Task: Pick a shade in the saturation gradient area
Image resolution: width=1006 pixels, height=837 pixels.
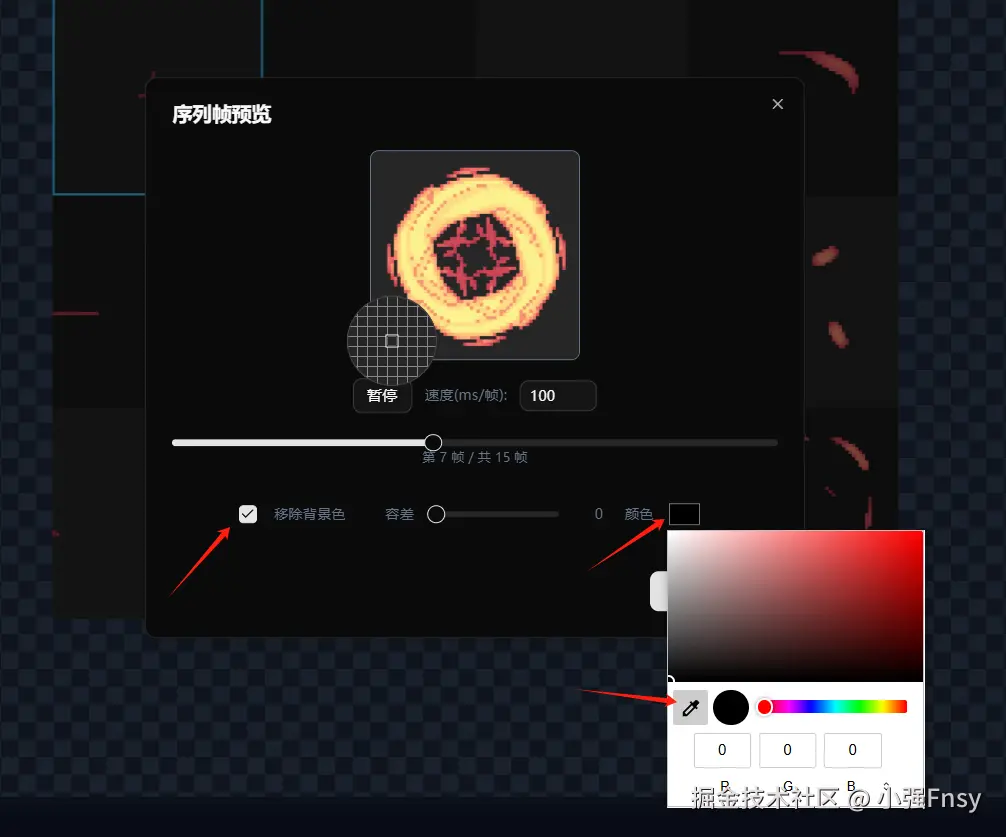Action: 795,605
